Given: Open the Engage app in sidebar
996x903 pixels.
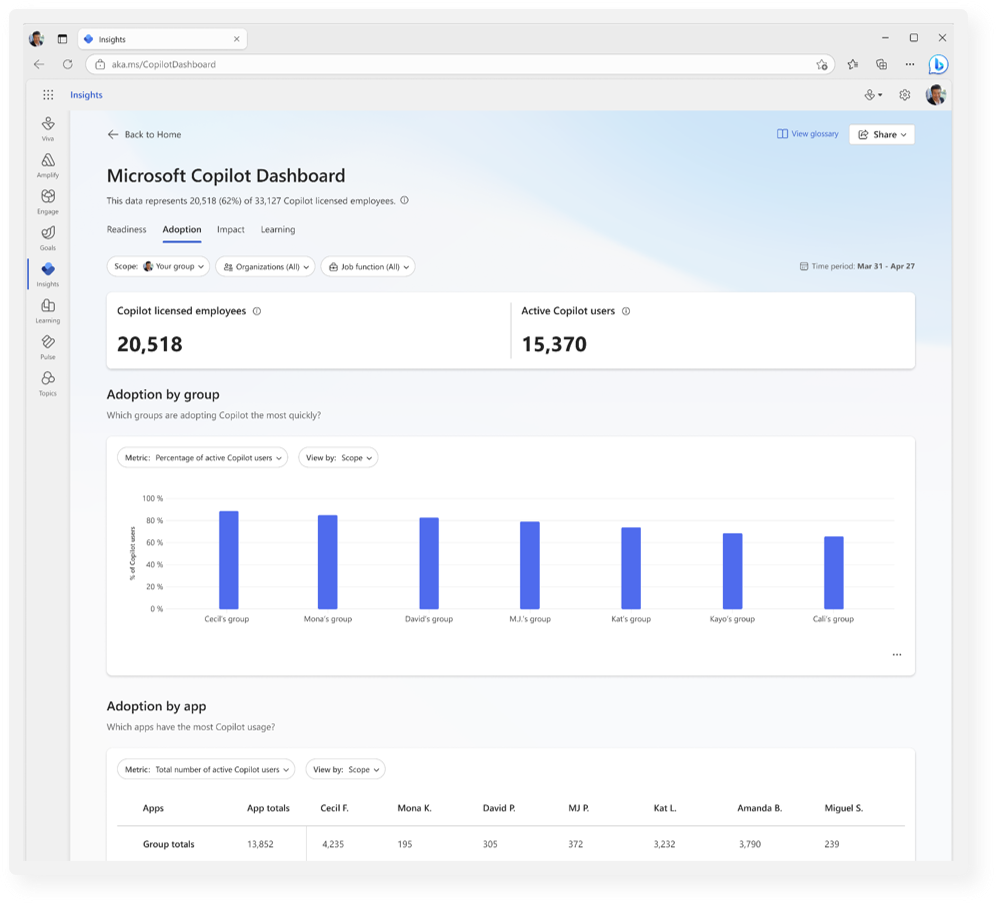Looking at the screenshot, I should pyautogui.click(x=48, y=200).
